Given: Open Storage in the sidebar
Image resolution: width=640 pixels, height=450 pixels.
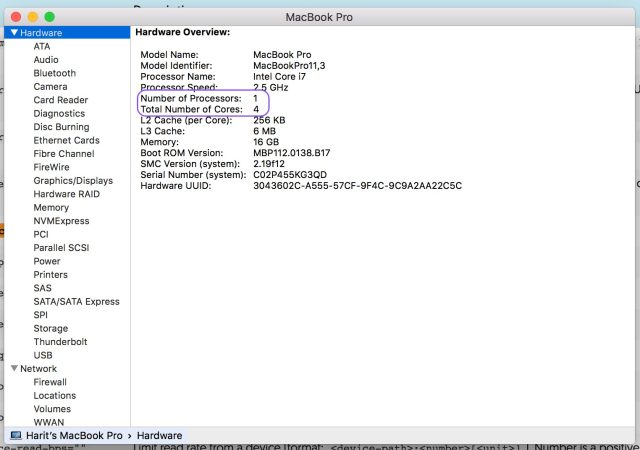Looking at the screenshot, I should pos(51,329).
